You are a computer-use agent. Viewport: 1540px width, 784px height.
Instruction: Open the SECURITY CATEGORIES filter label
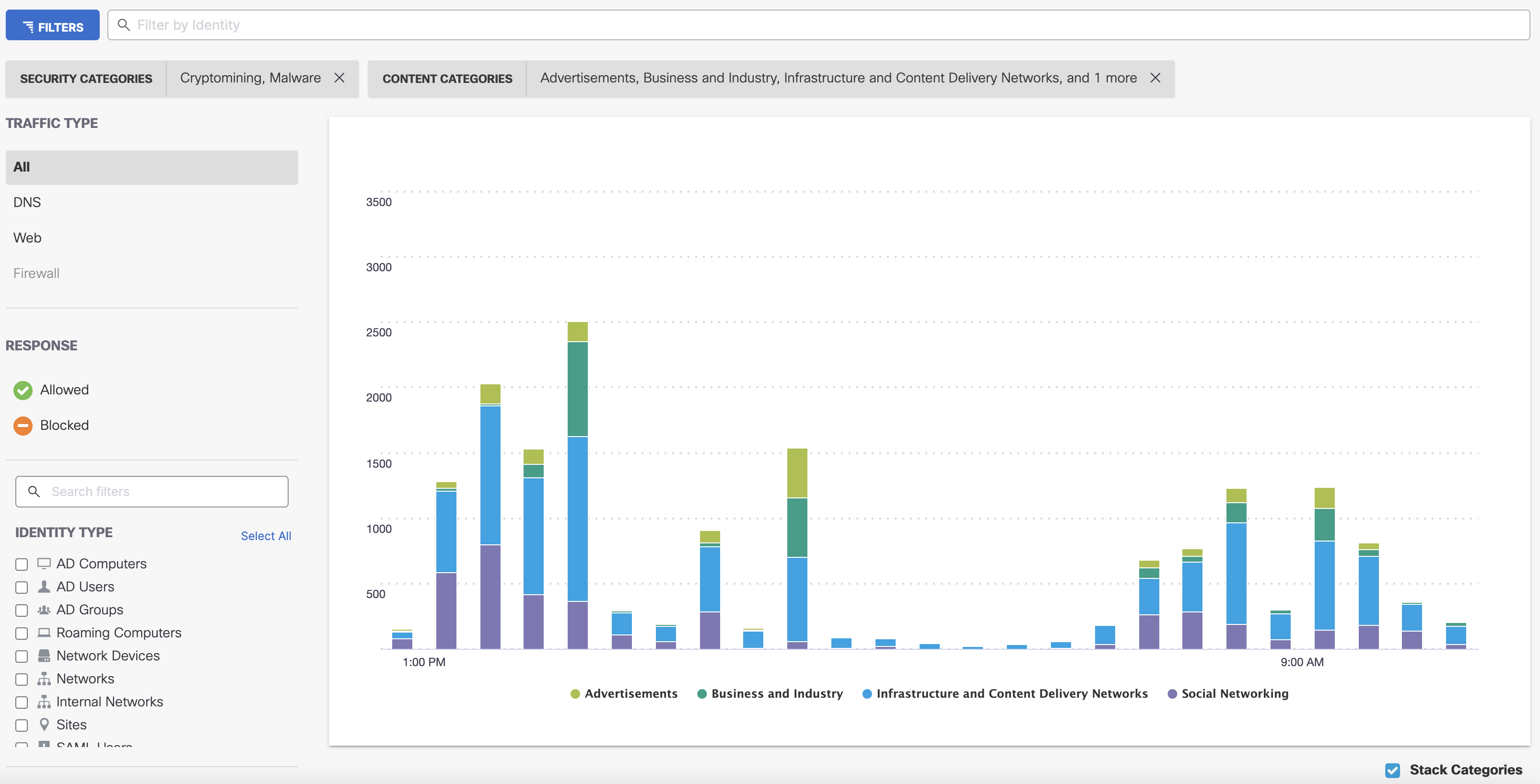86,79
